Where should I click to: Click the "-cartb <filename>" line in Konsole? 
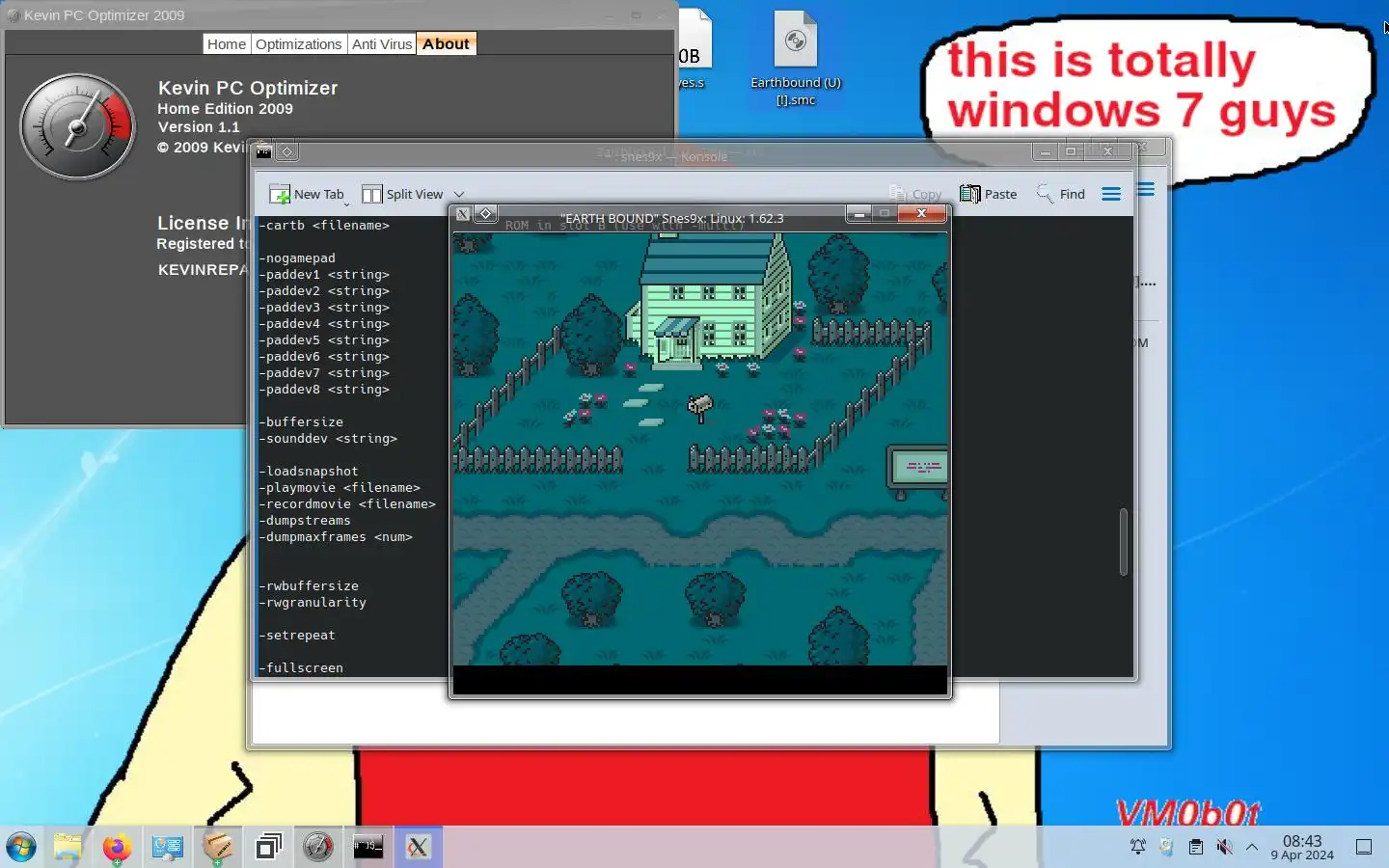coord(324,225)
